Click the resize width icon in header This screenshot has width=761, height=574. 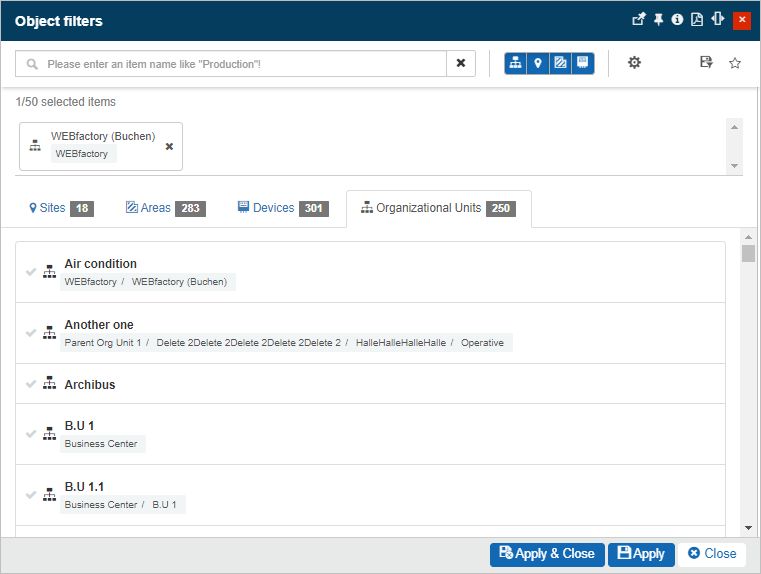pos(717,20)
